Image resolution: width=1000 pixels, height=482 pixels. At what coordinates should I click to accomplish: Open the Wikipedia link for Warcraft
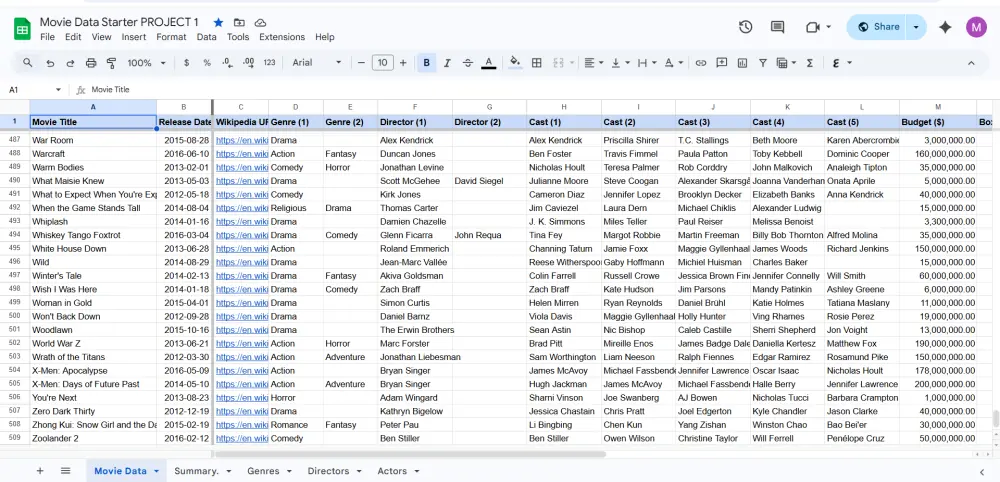(x=242, y=154)
